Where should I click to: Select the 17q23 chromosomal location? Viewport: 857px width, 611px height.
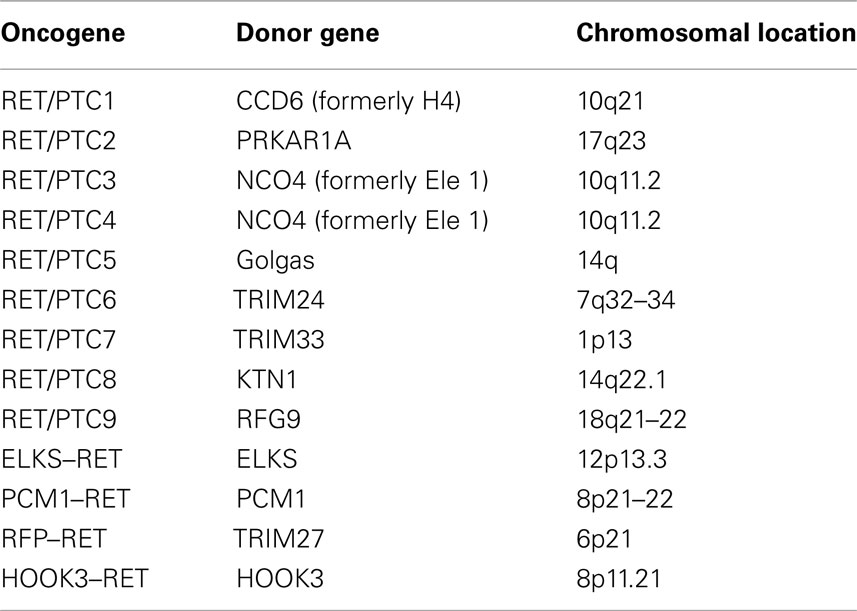(x=612, y=141)
